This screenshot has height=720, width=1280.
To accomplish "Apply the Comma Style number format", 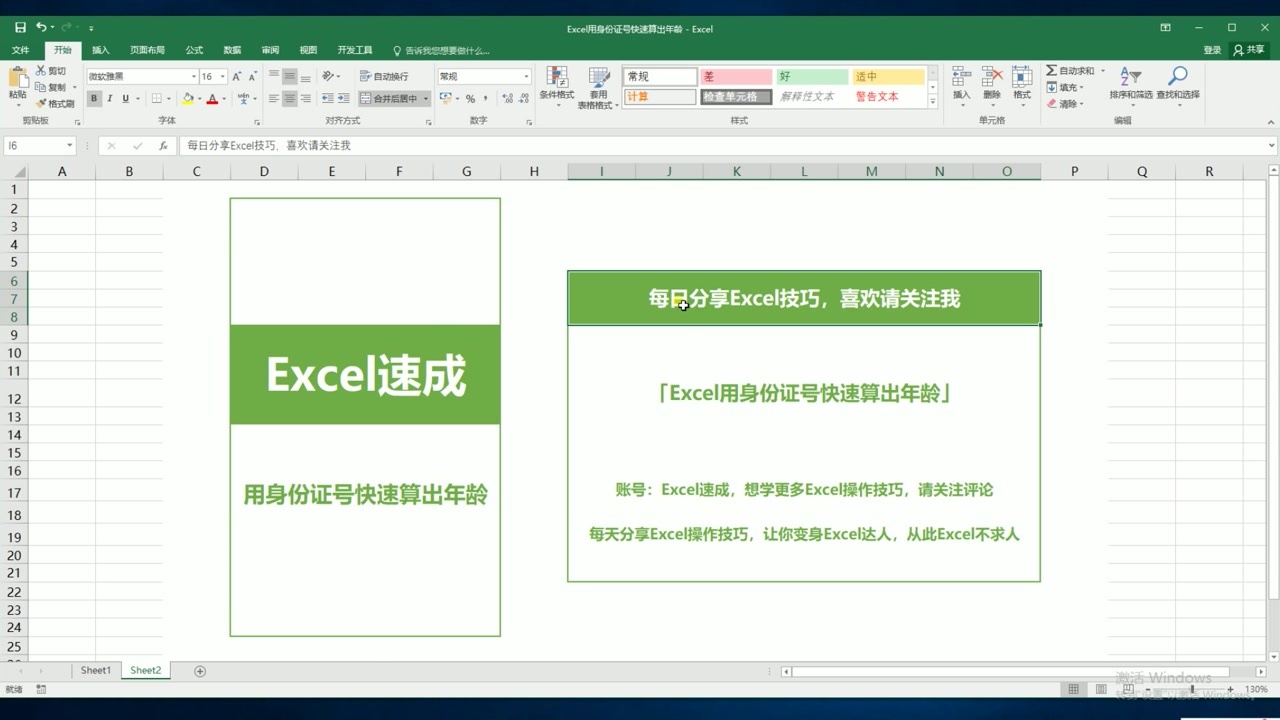I will point(486,98).
